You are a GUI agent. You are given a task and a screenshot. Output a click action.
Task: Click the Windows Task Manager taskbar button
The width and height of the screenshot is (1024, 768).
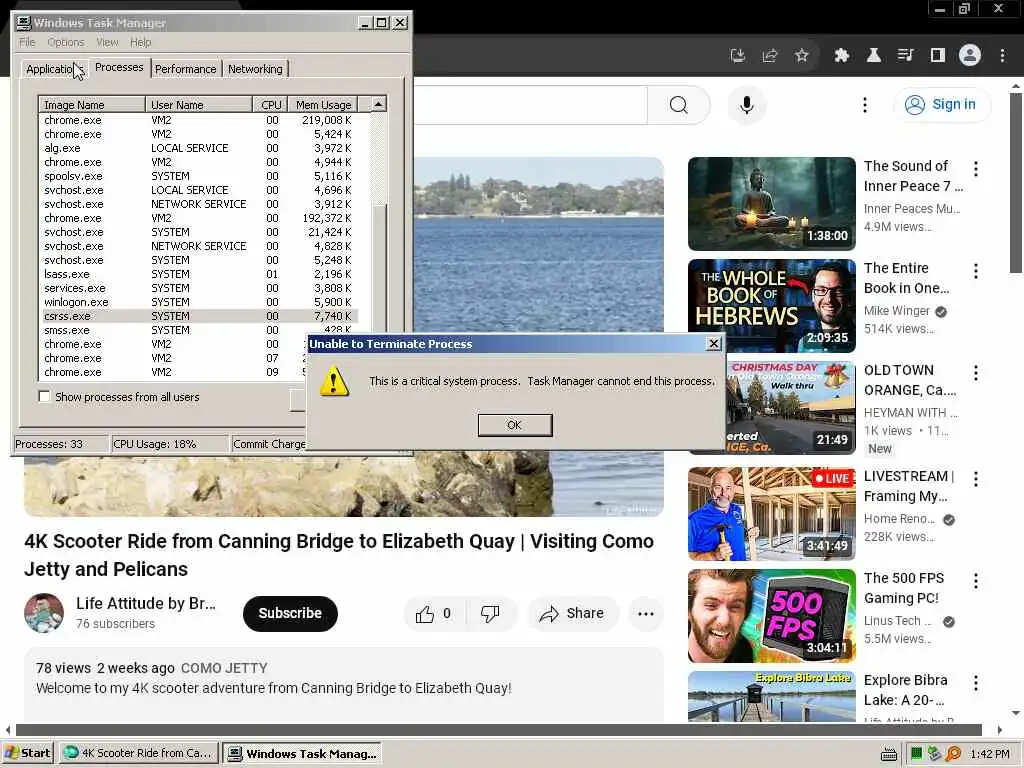pos(302,753)
